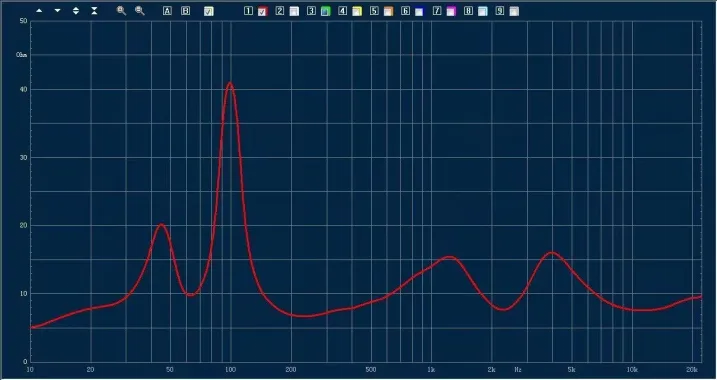
Task: Click the '200' frequency axis label
Action: [x=291, y=369]
